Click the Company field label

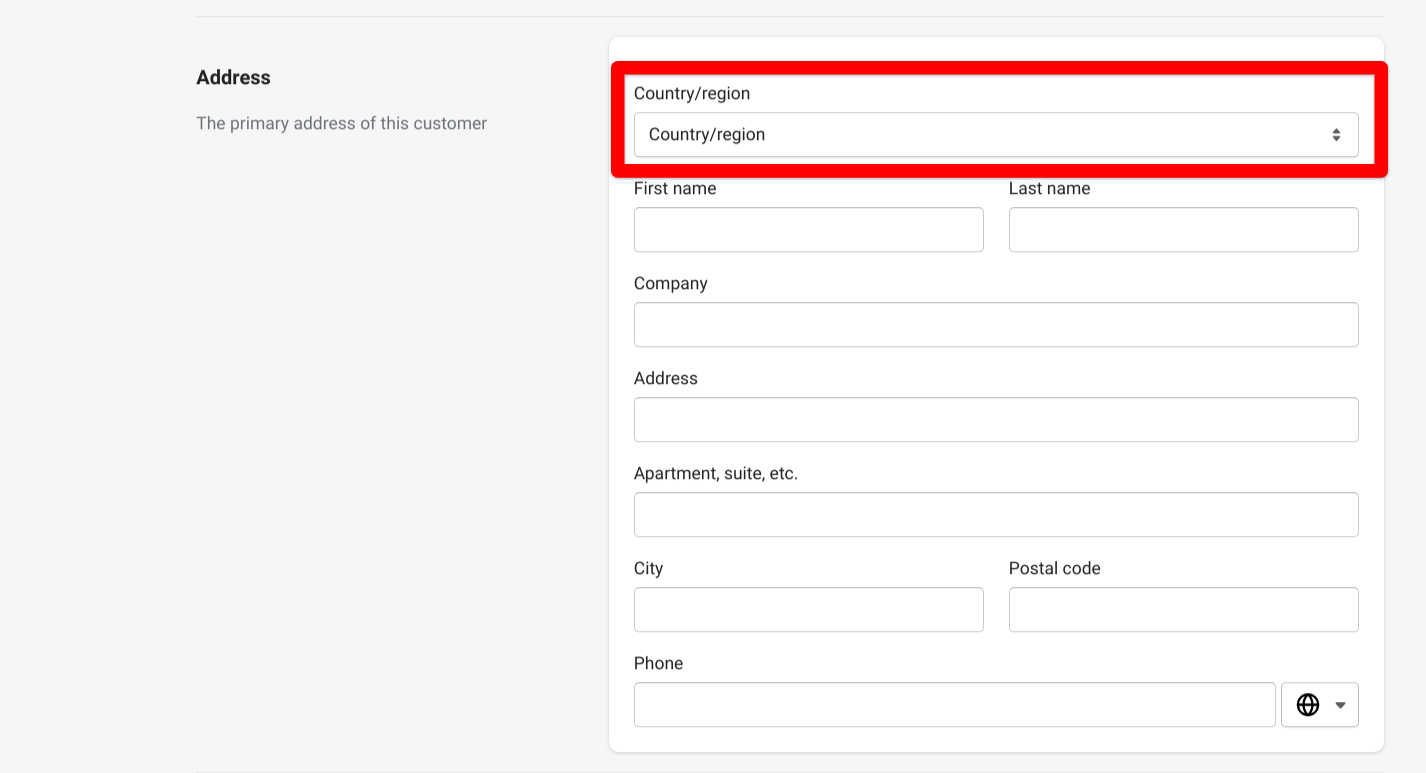pos(670,284)
